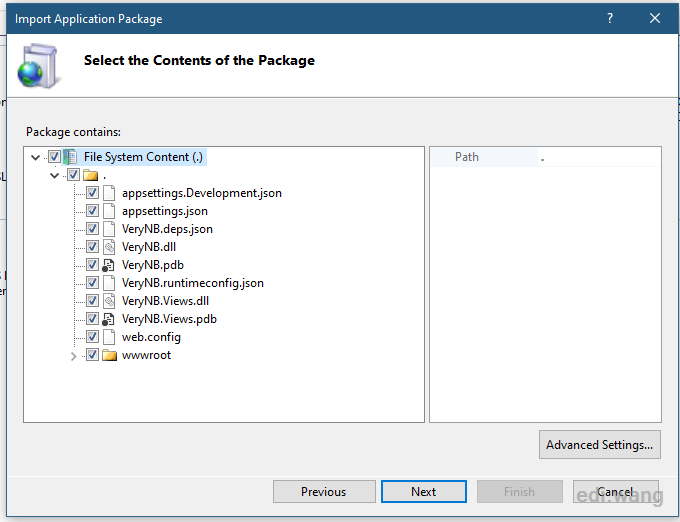Click the root folder icon

tap(90, 175)
